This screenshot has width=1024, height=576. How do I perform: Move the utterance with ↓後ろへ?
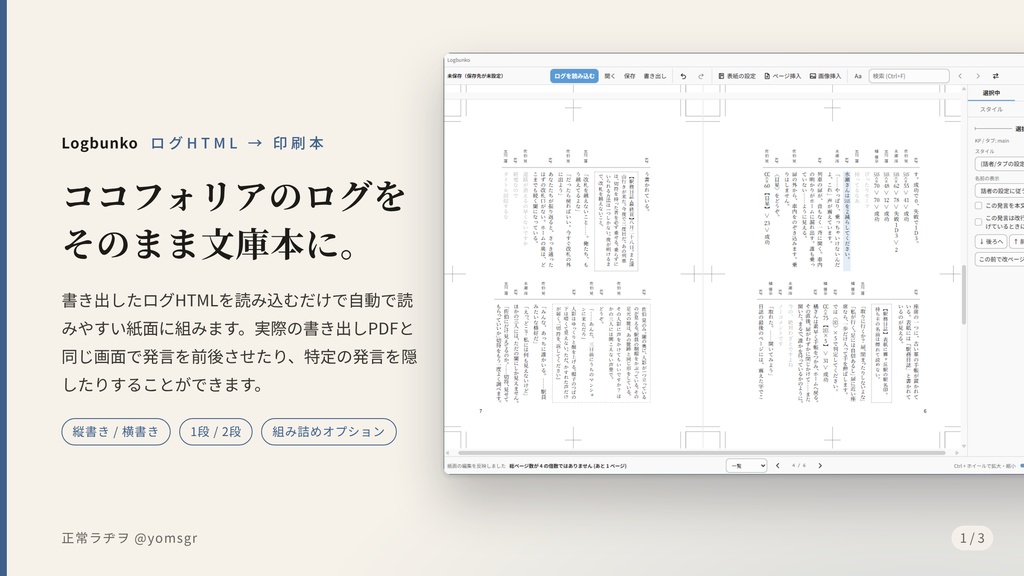click(991, 241)
